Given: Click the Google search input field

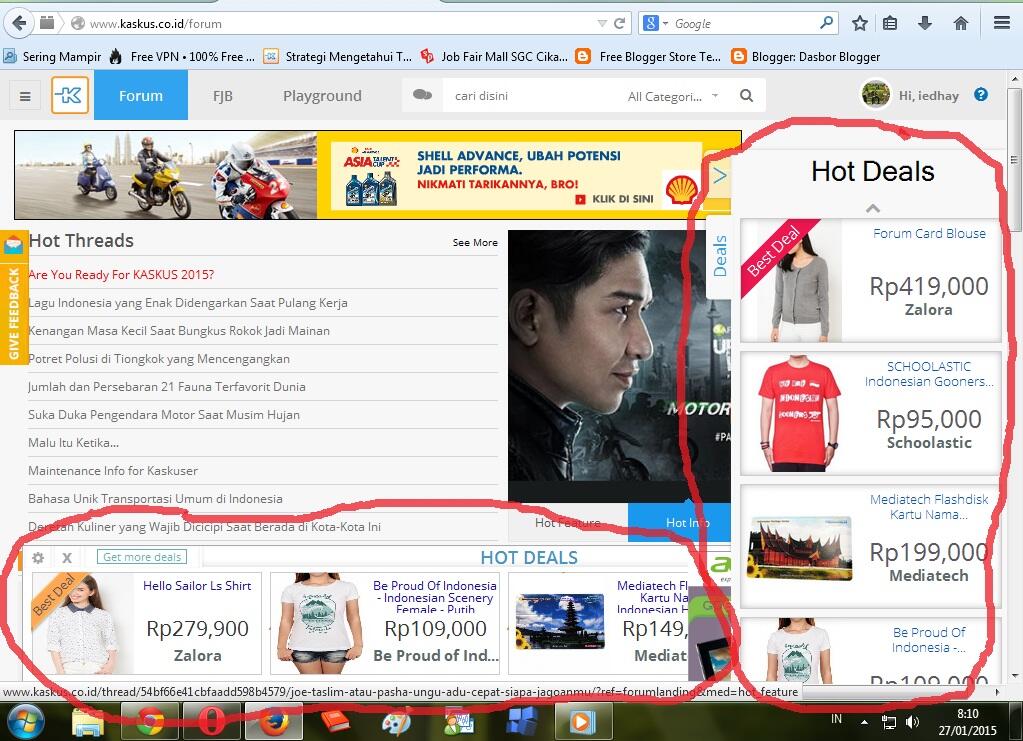Looking at the screenshot, I should tap(744, 23).
